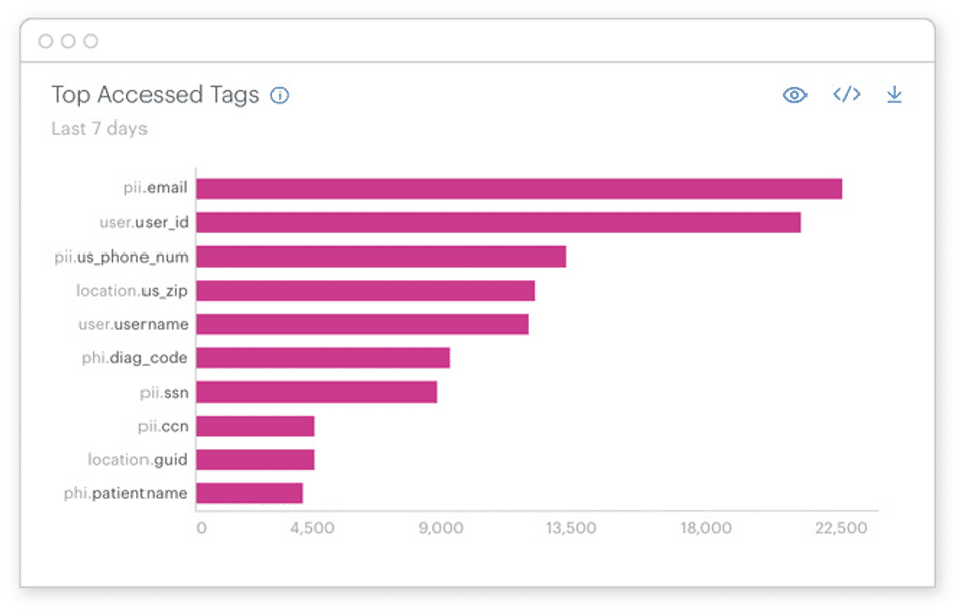Select the pii.ssn bar
The width and height of the screenshot is (960, 614).
[317, 392]
